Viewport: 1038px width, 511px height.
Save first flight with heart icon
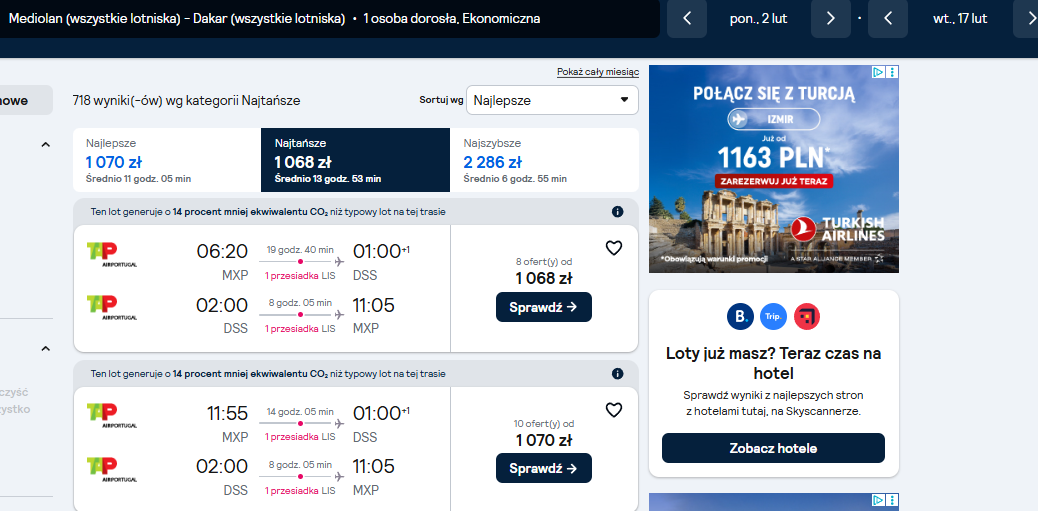point(614,248)
